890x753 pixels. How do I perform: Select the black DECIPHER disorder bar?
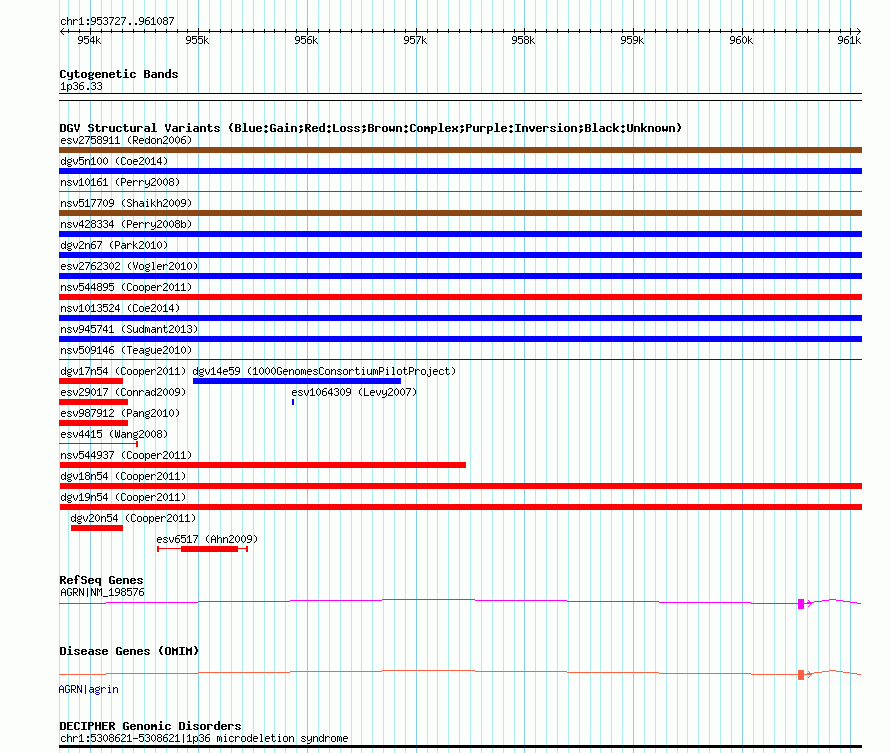coord(460,747)
